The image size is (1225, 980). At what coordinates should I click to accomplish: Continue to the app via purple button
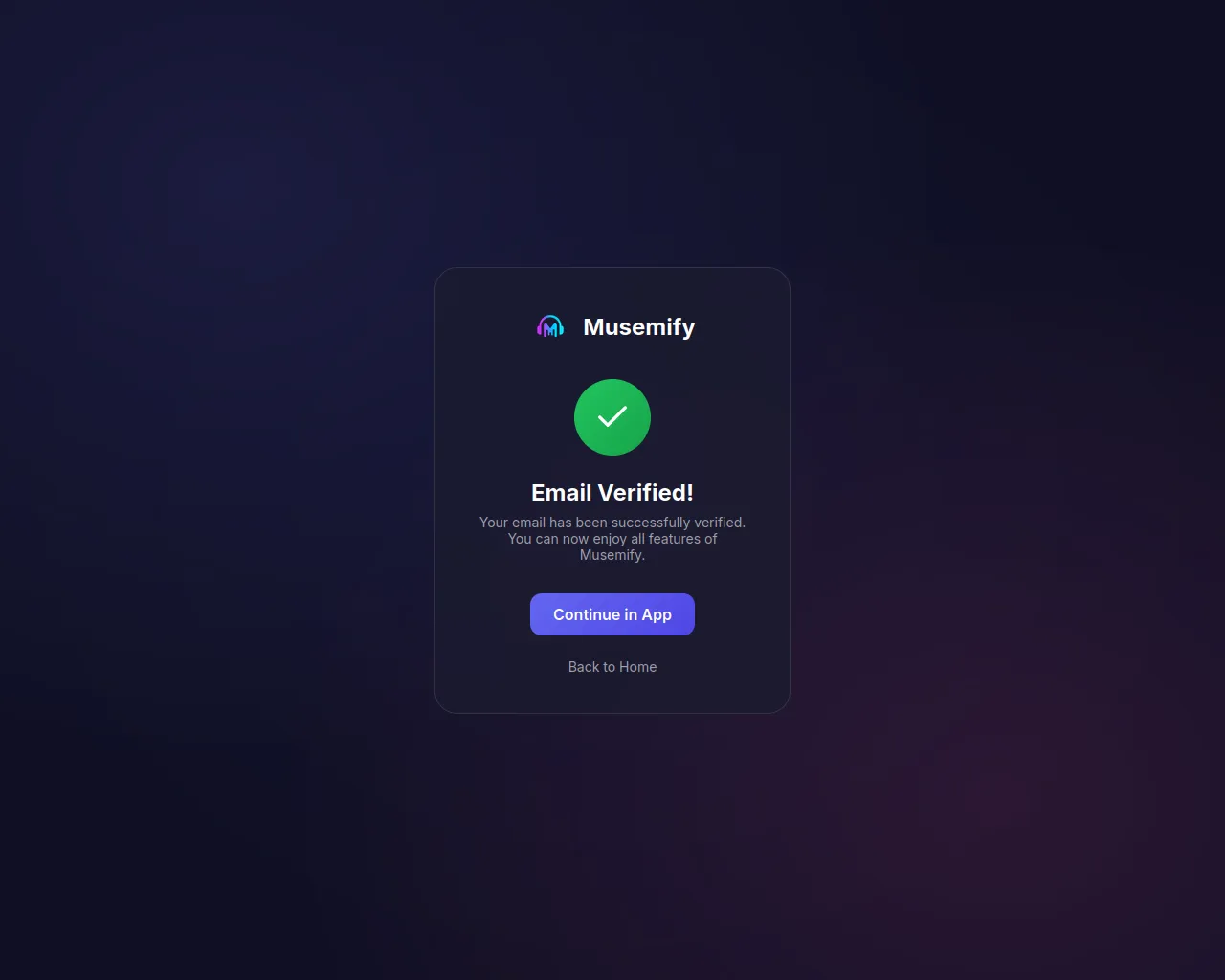point(612,614)
